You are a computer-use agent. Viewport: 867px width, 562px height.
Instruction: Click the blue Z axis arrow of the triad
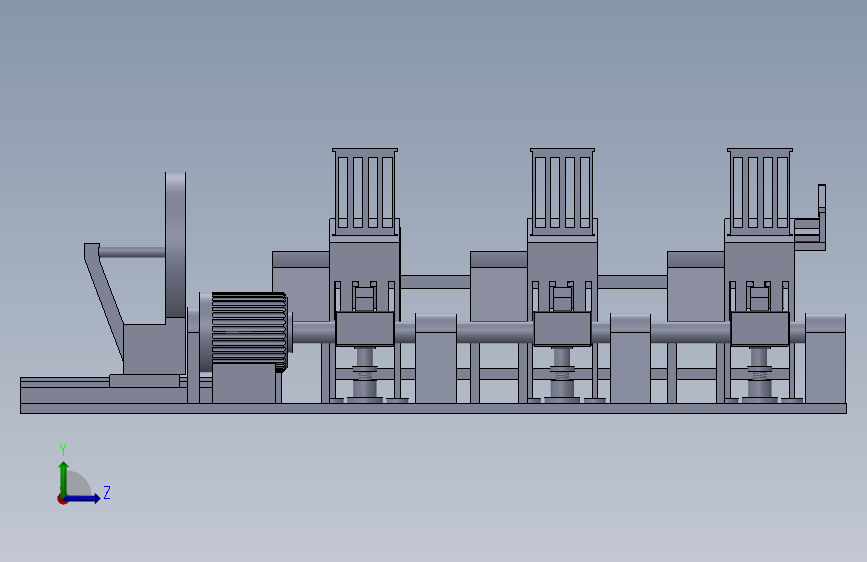pos(83,498)
